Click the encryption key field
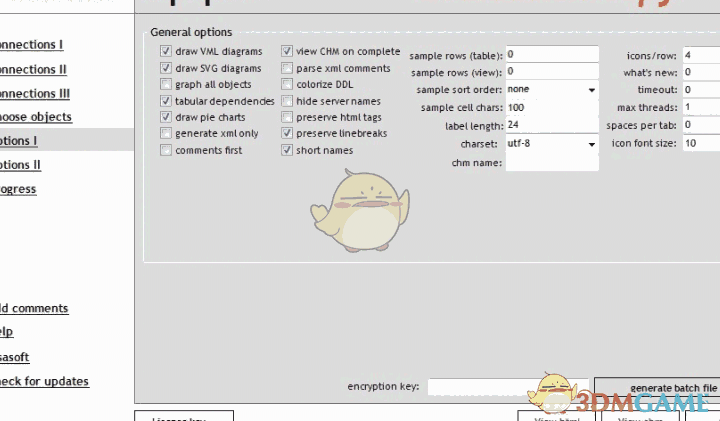The image size is (720, 421). [508, 387]
